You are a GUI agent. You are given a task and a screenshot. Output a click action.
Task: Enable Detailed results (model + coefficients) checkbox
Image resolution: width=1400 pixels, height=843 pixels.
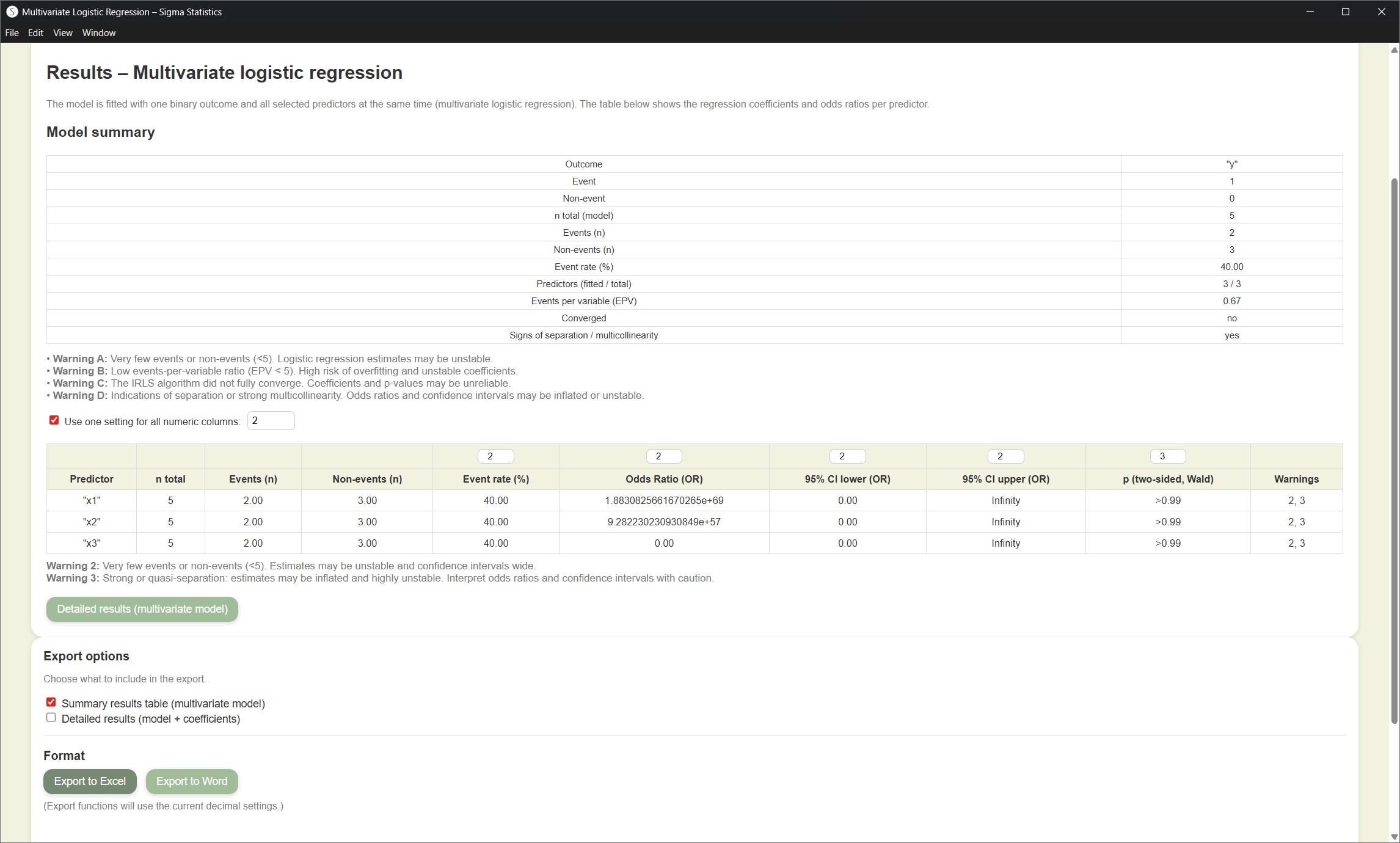[x=51, y=718]
